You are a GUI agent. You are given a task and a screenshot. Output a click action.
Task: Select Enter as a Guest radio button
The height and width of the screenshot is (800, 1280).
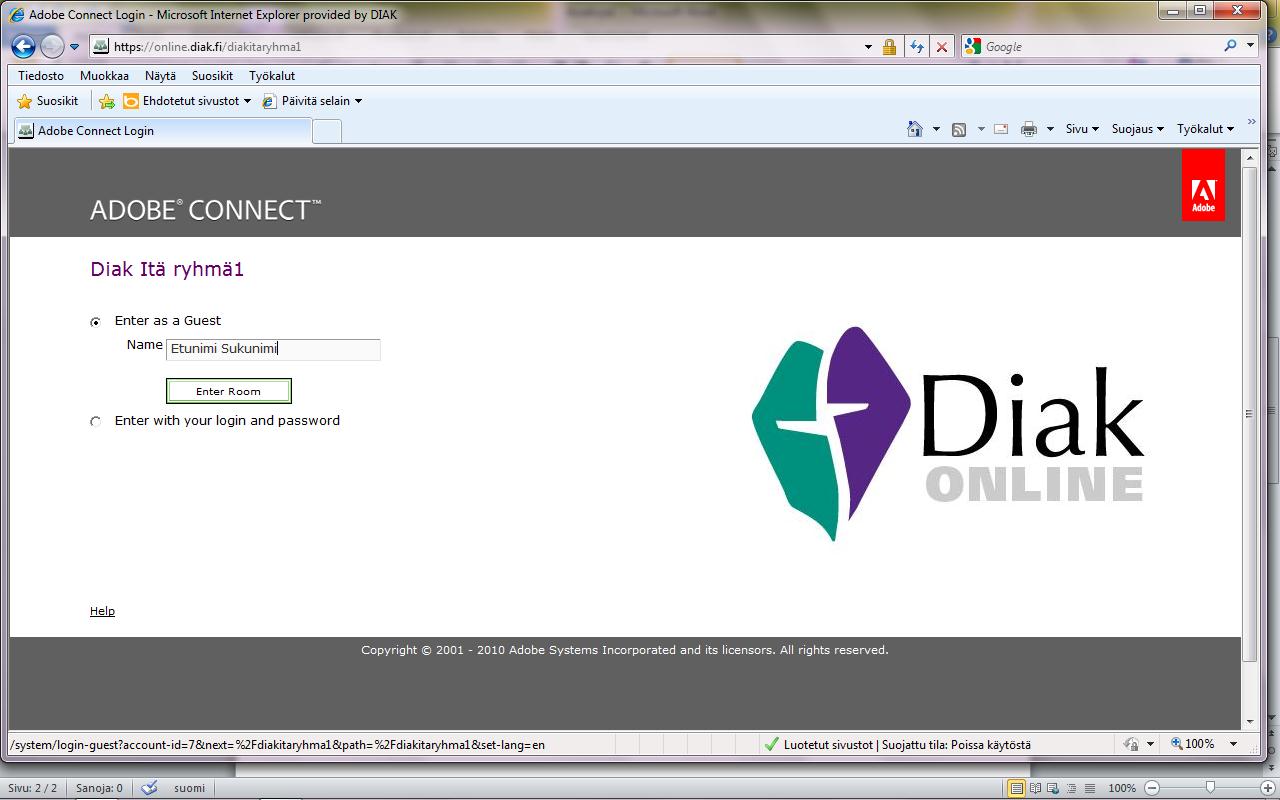tap(96, 322)
